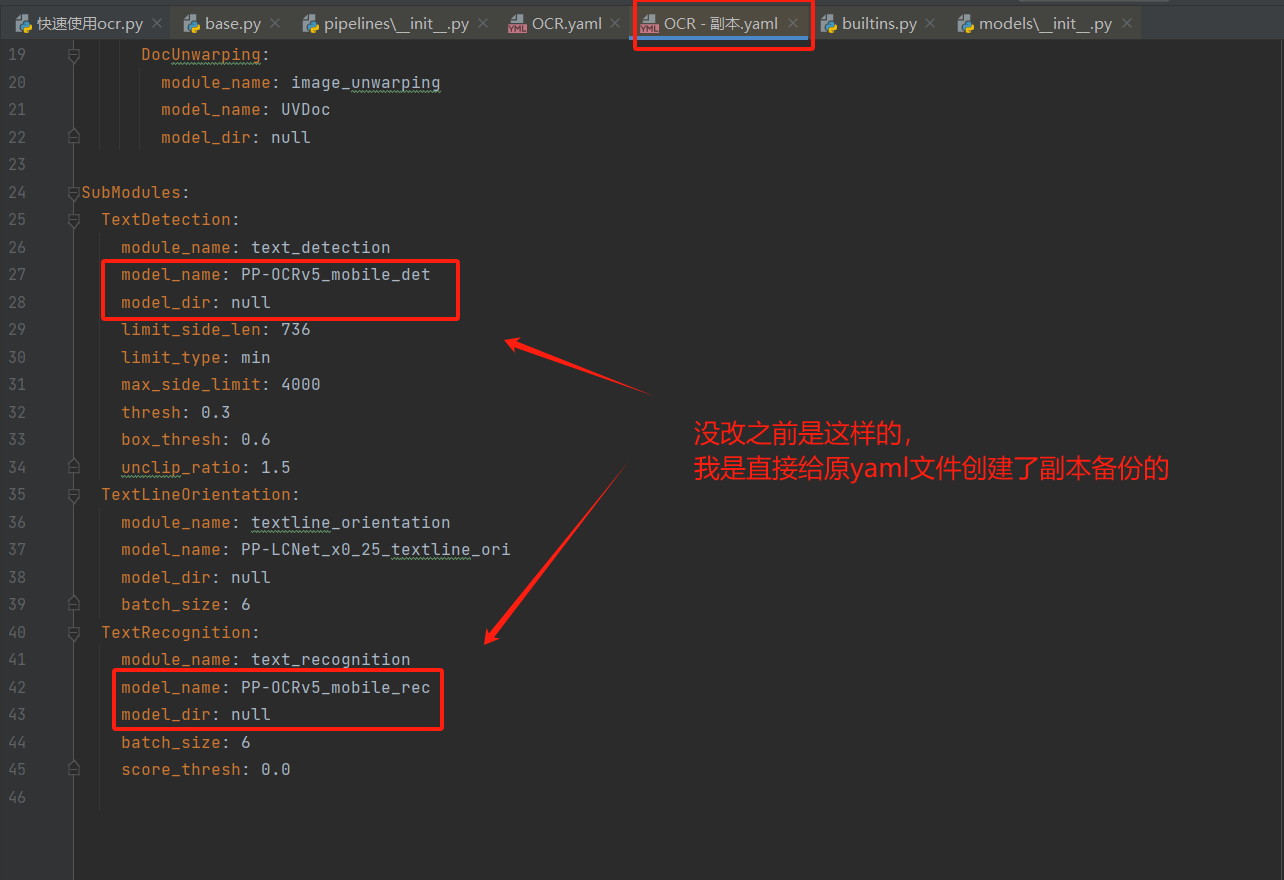
Task: Click the score_thresh value 0.0
Action: (275, 770)
